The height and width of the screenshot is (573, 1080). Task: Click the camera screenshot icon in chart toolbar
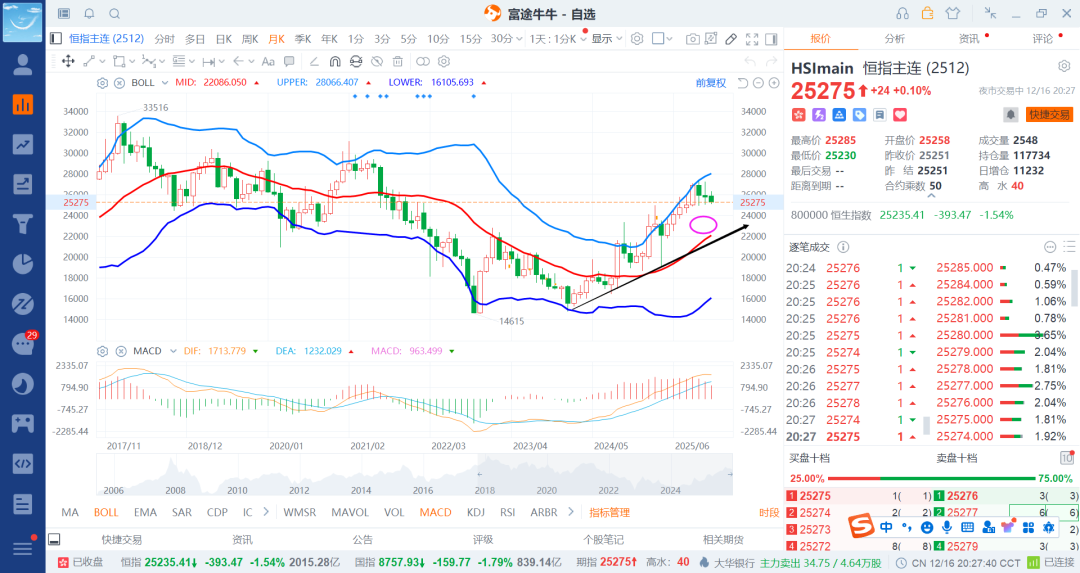[693, 39]
